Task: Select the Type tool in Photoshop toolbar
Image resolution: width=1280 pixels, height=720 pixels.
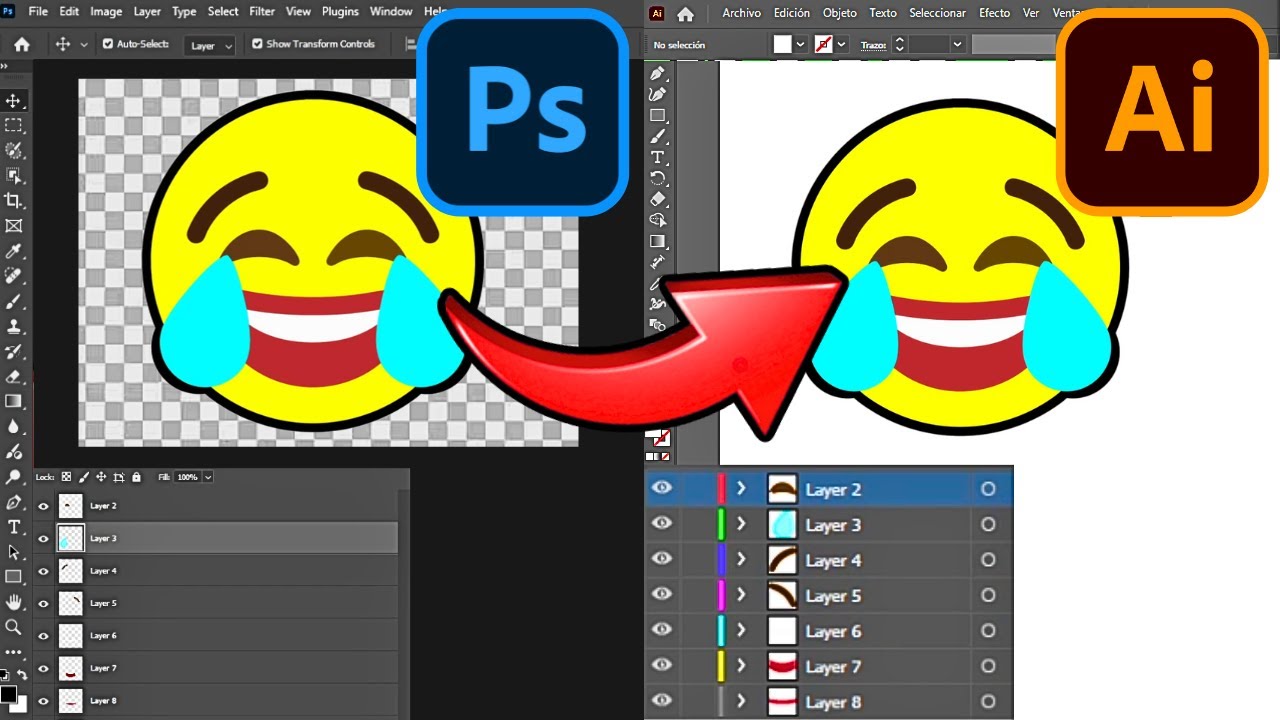Action: click(14, 527)
